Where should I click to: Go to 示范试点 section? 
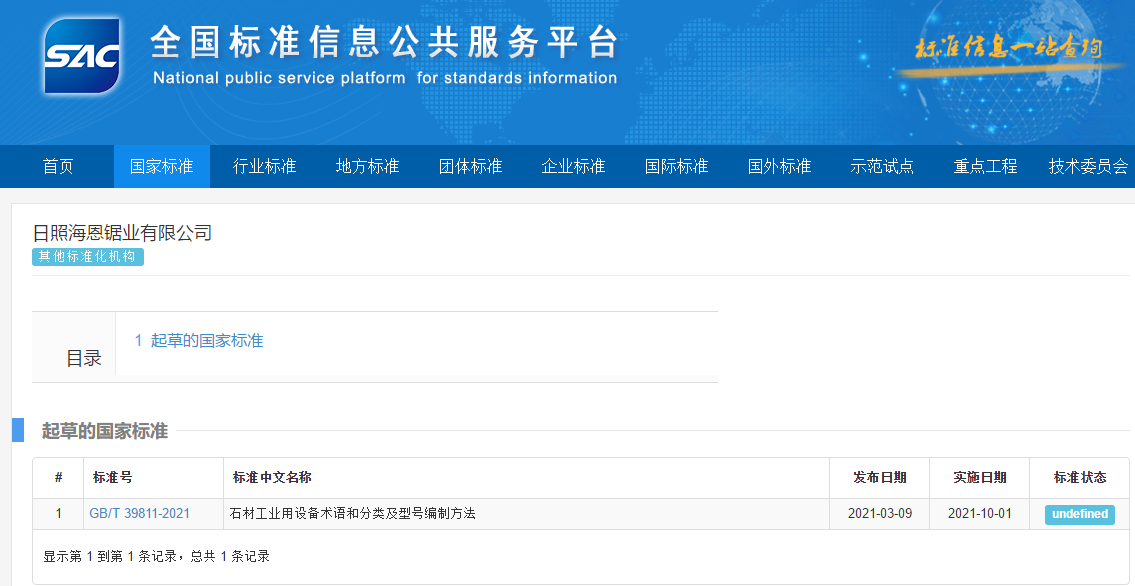click(x=882, y=166)
